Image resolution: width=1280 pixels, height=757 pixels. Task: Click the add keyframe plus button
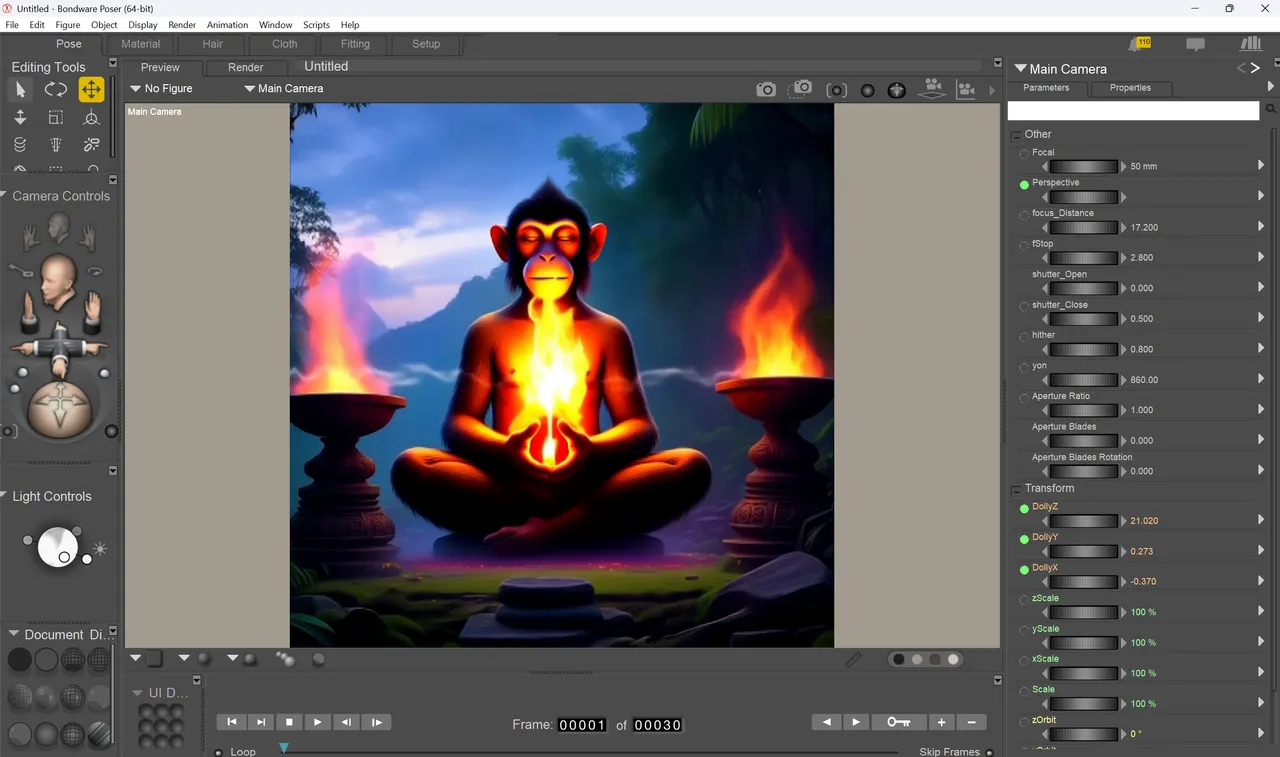pos(941,722)
